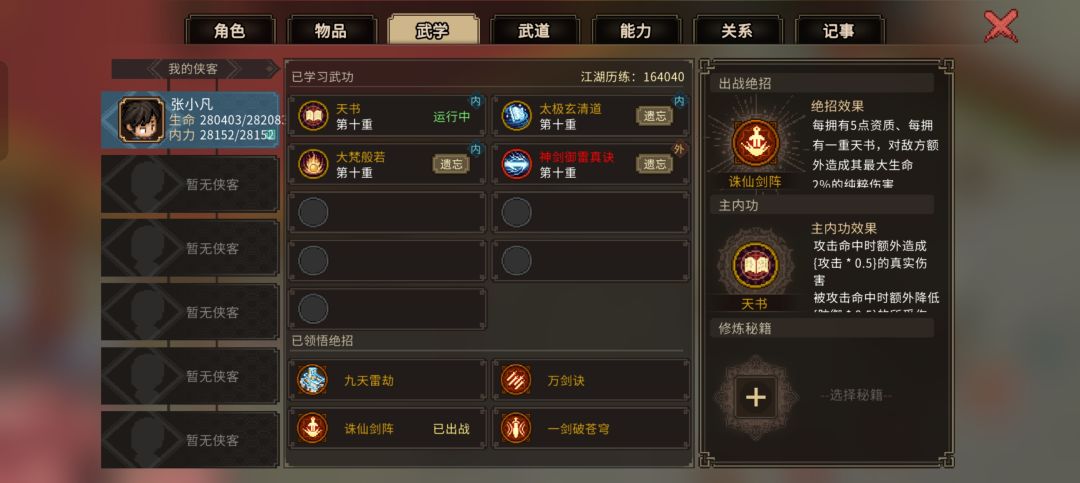1080x483 pixels.
Task: Add a training manual with plus button
Action: tap(756, 397)
